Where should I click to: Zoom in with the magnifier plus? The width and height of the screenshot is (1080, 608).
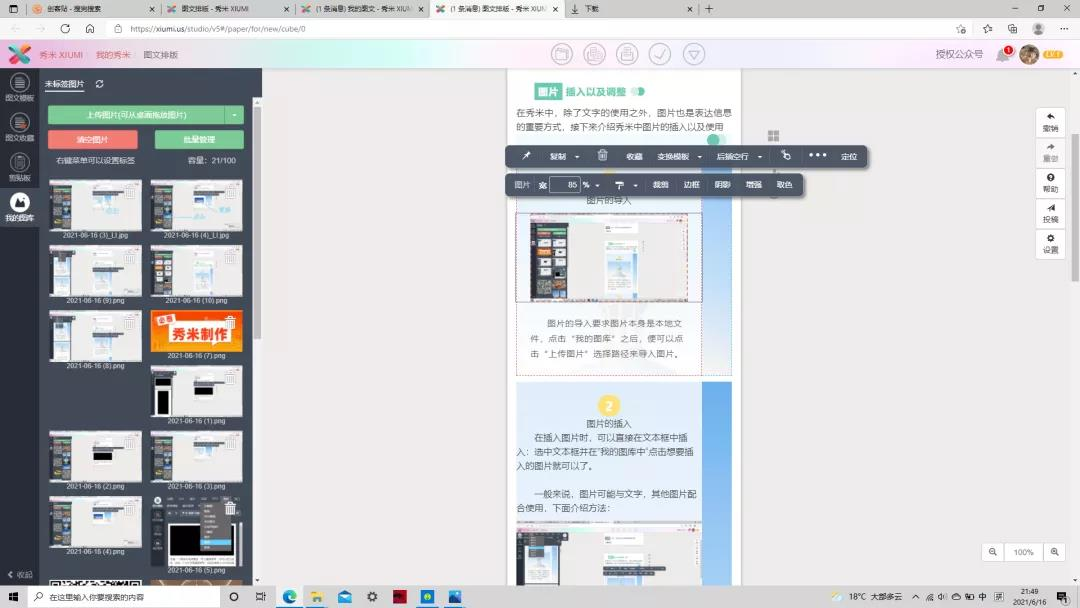point(1055,552)
